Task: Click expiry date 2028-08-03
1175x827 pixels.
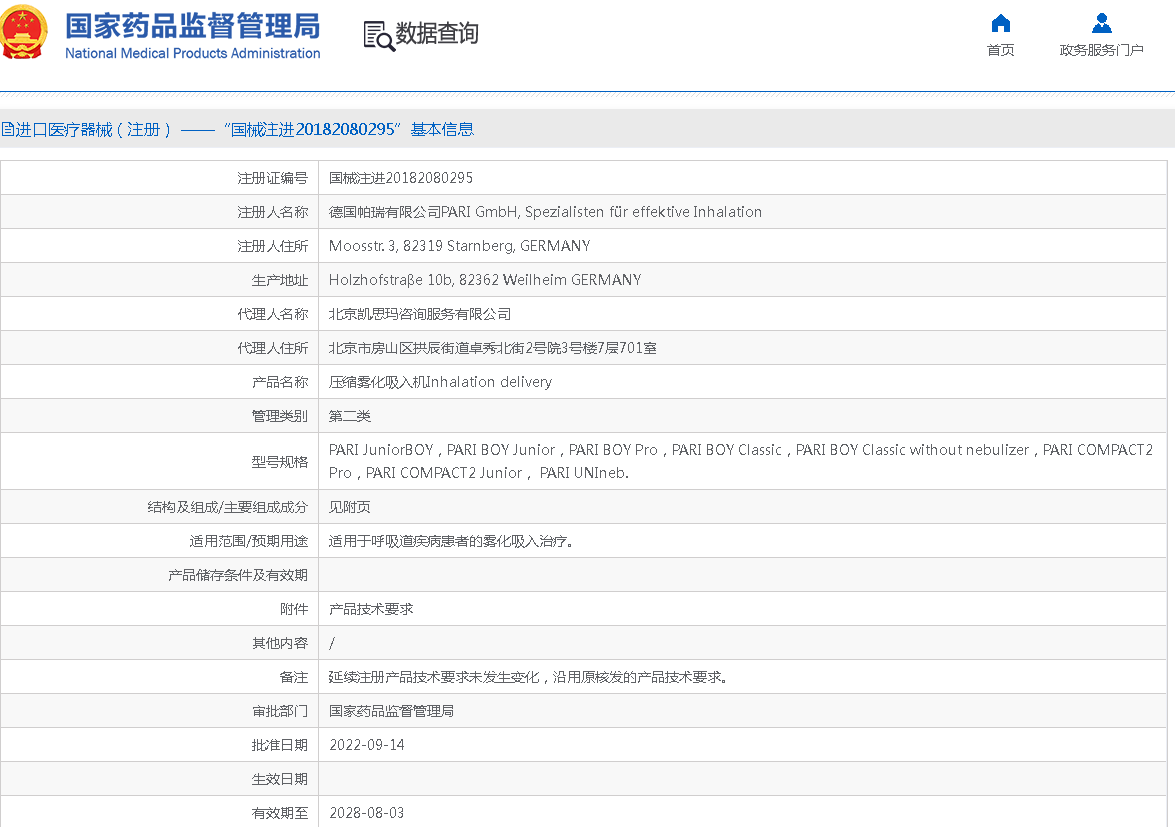Action: pyautogui.click(x=366, y=813)
